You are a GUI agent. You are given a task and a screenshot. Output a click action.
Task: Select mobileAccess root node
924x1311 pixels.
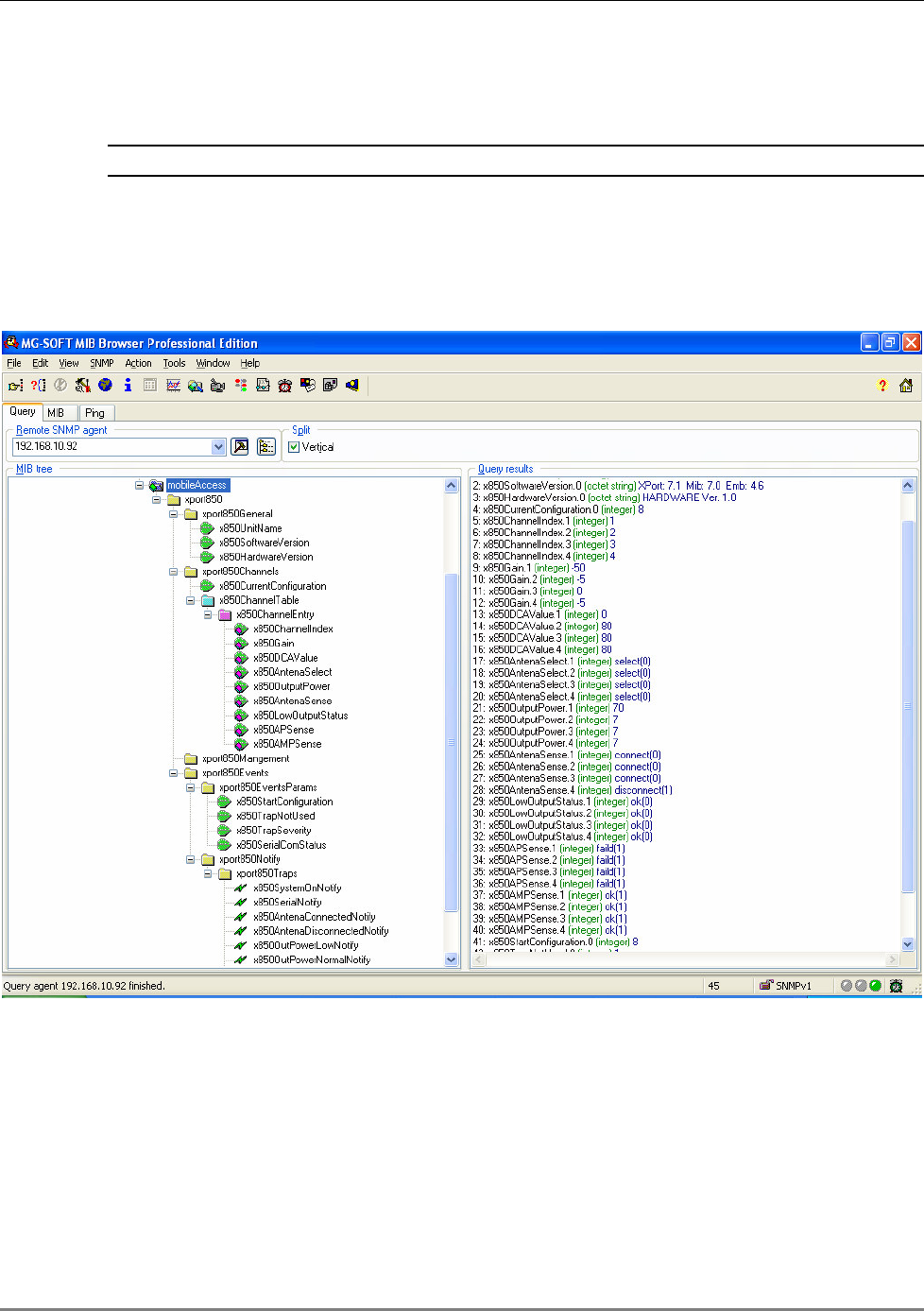point(197,485)
